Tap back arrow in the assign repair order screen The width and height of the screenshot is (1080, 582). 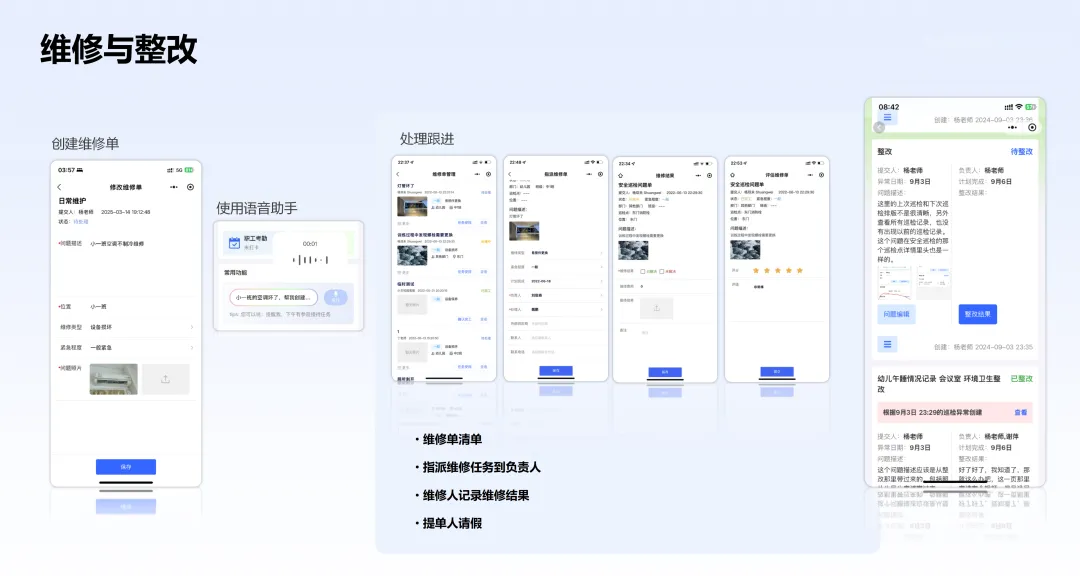[x=510, y=174]
